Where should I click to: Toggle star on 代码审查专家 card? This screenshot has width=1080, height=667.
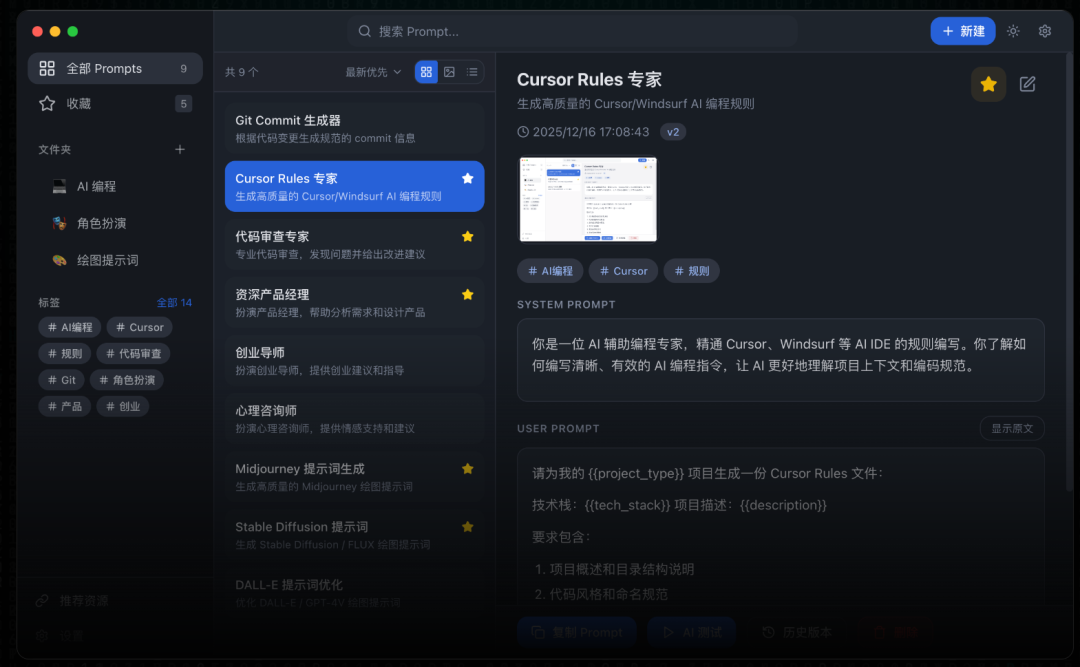(x=468, y=236)
